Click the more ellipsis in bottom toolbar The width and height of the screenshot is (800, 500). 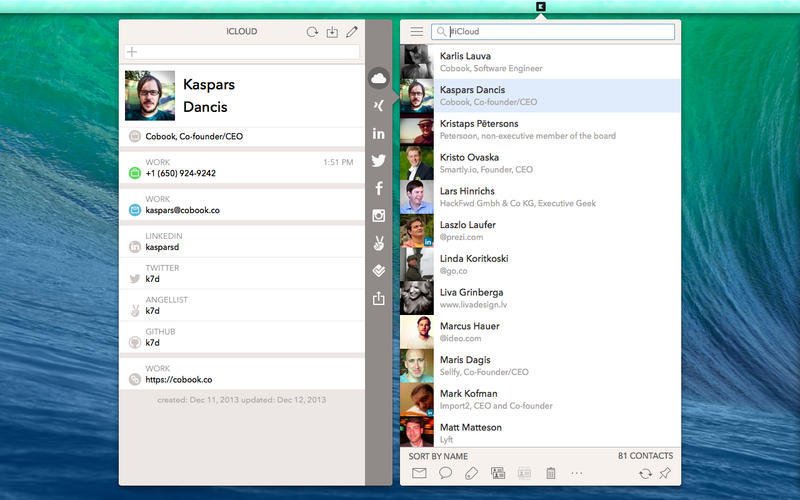coord(577,473)
